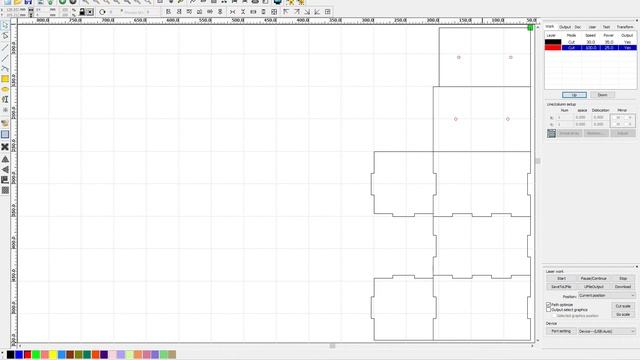Viewport: 640px width, 360px height.
Task: Activate the text tool
Action: click(5, 100)
